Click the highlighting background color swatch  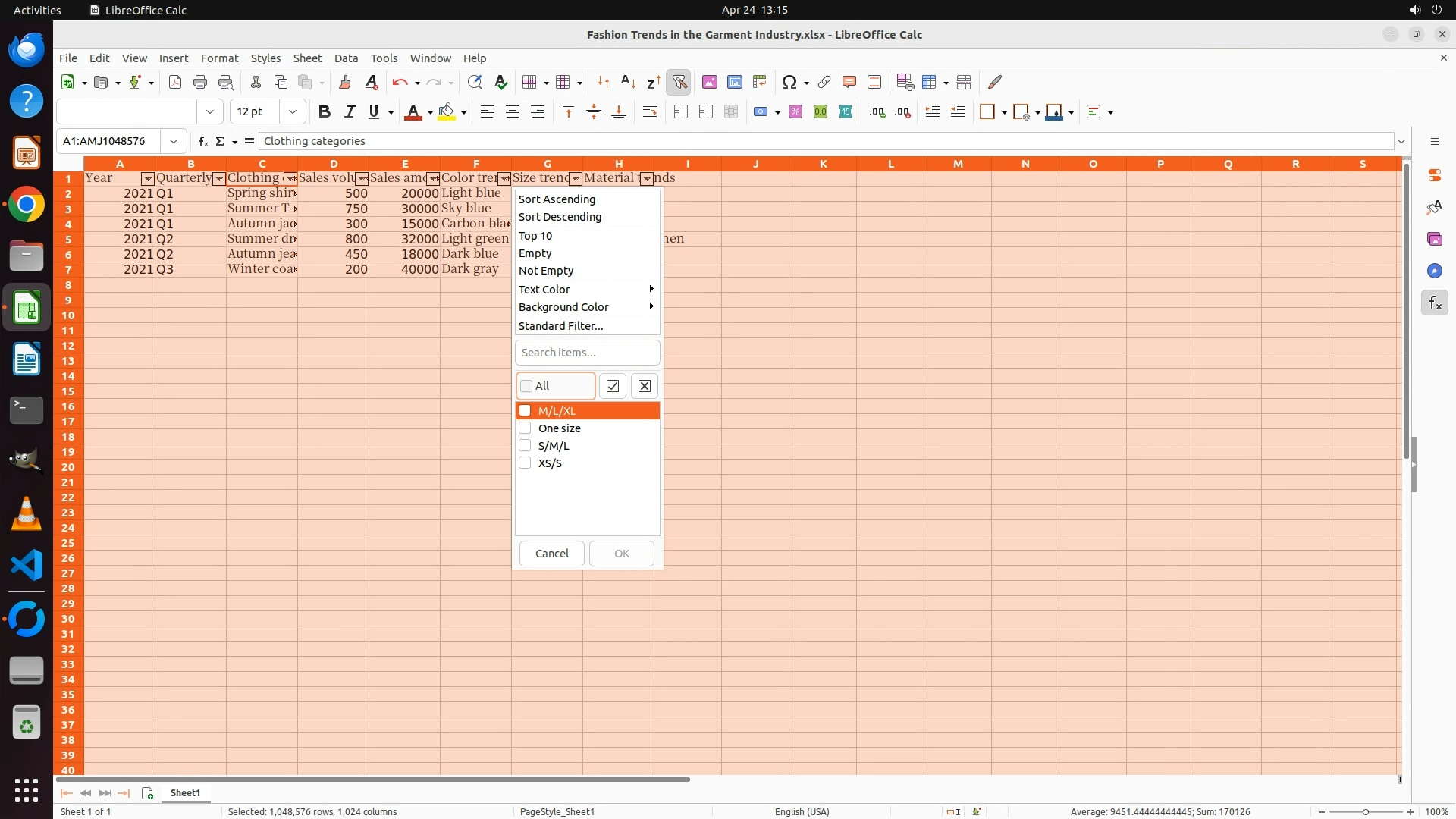coord(446,112)
